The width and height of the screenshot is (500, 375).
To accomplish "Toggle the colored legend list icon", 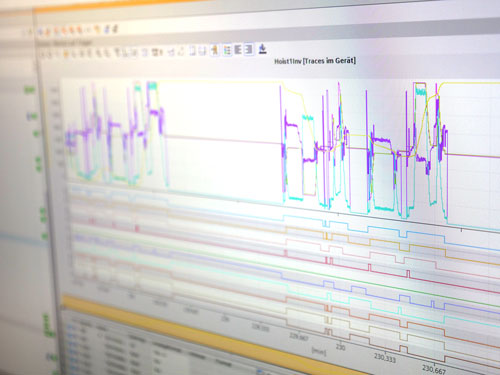I will pyautogui.click(x=227, y=51).
